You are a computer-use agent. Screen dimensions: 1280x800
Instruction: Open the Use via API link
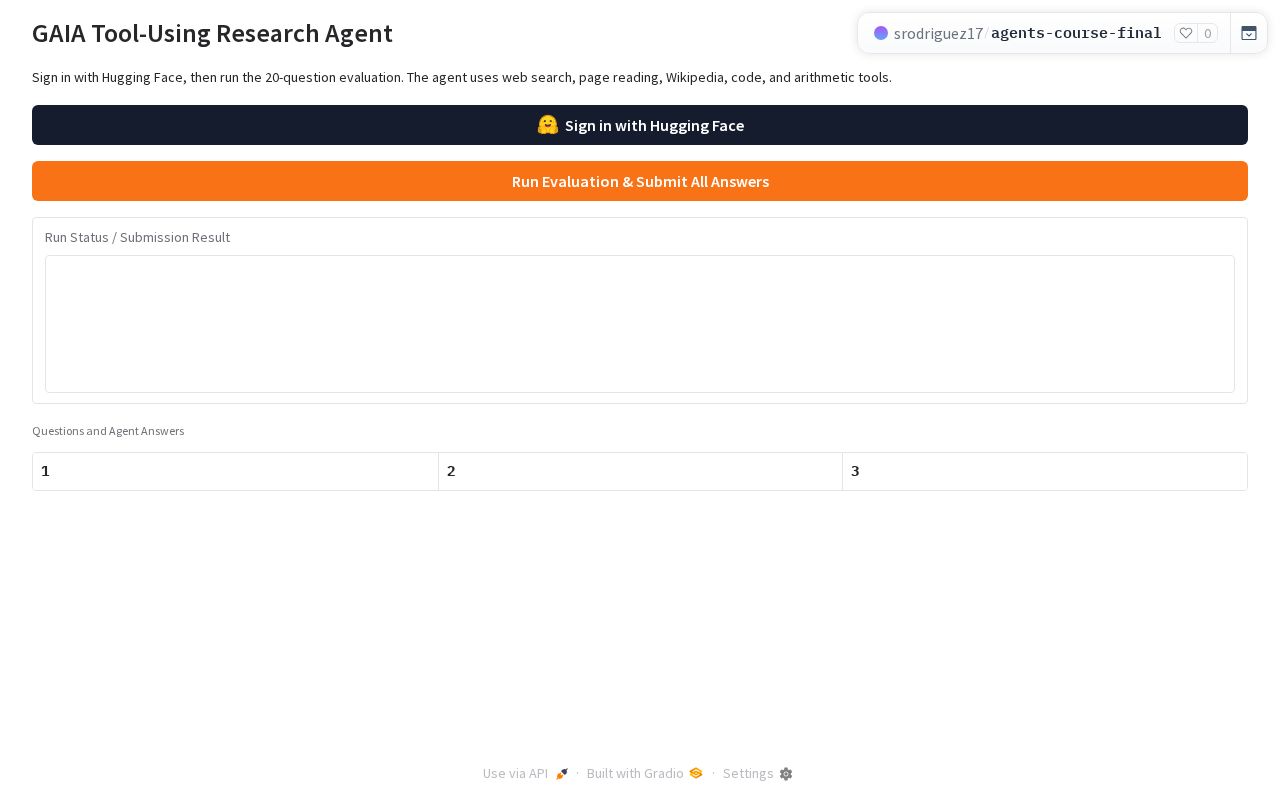click(526, 773)
